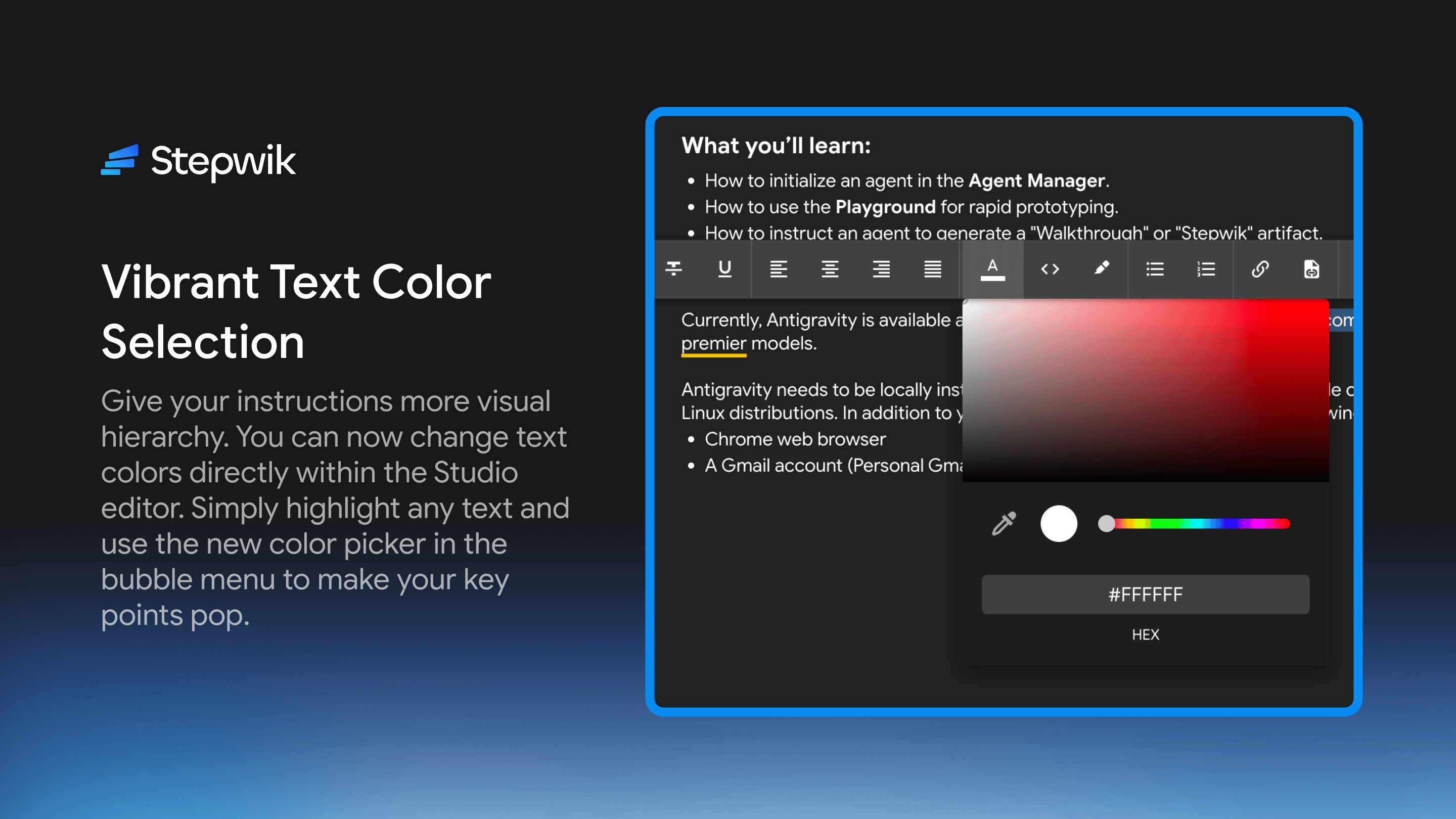The height and width of the screenshot is (819, 1456).
Task: Switch color format via HEX label
Action: click(x=1145, y=635)
